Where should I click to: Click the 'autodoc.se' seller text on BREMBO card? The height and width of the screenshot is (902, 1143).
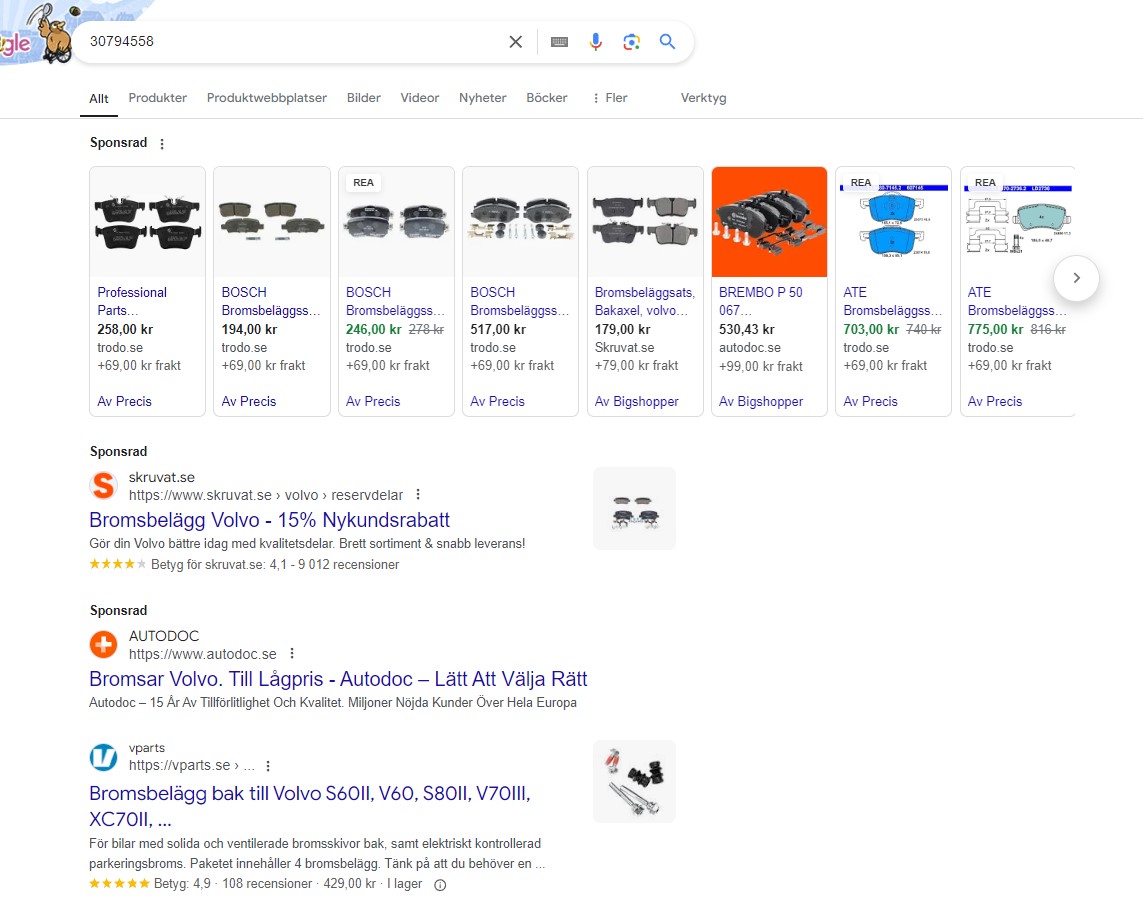point(749,348)
